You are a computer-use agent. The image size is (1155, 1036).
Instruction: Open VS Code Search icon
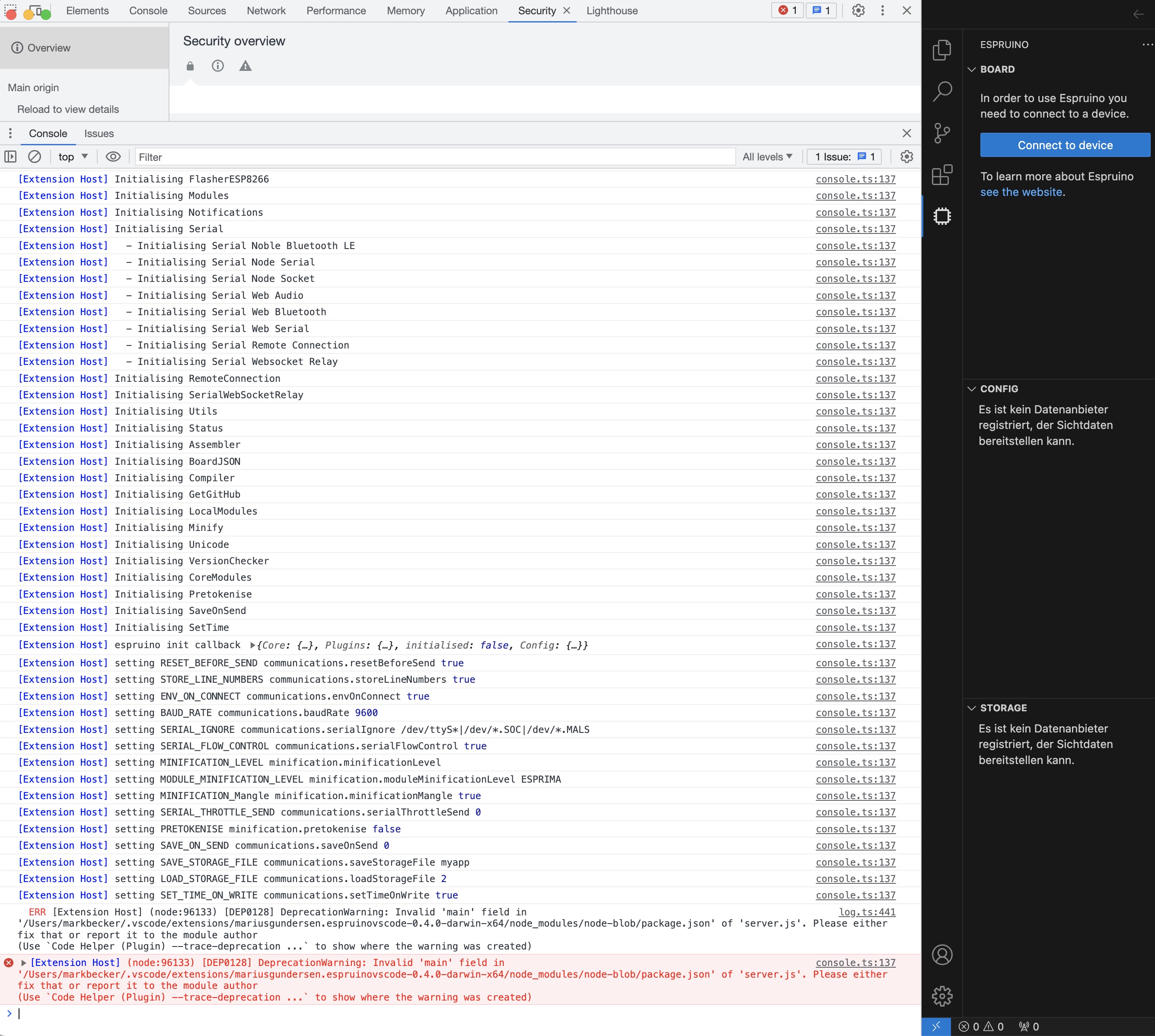[942, 92]
